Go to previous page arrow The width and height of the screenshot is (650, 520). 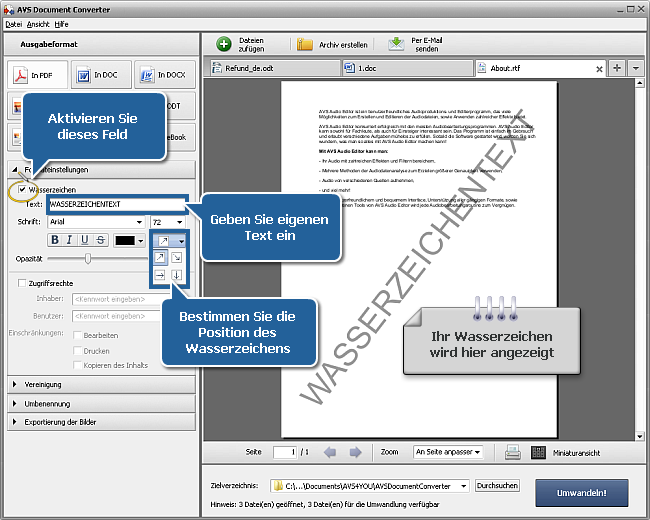click(330, 452)
